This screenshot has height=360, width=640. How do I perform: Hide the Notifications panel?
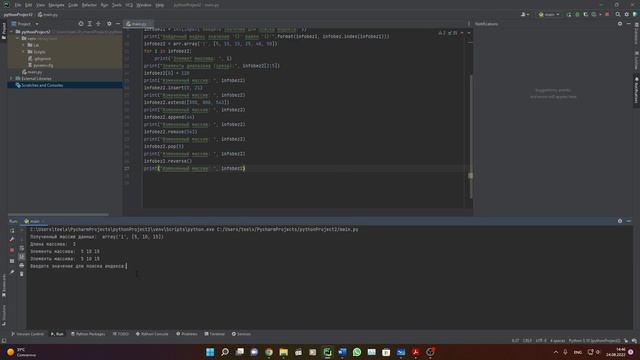[x=628, y=24]
